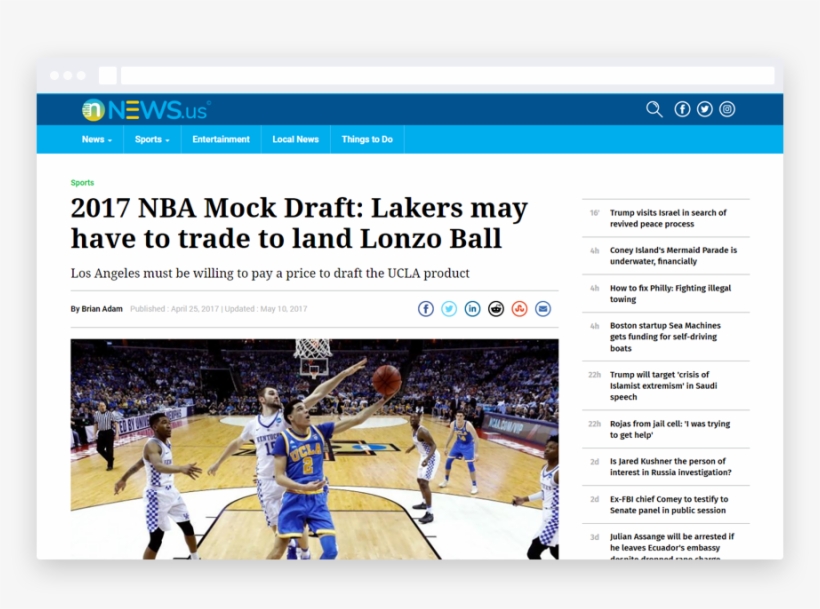
Task: Click the NEWS.us logo
Action: pos(146,110)
